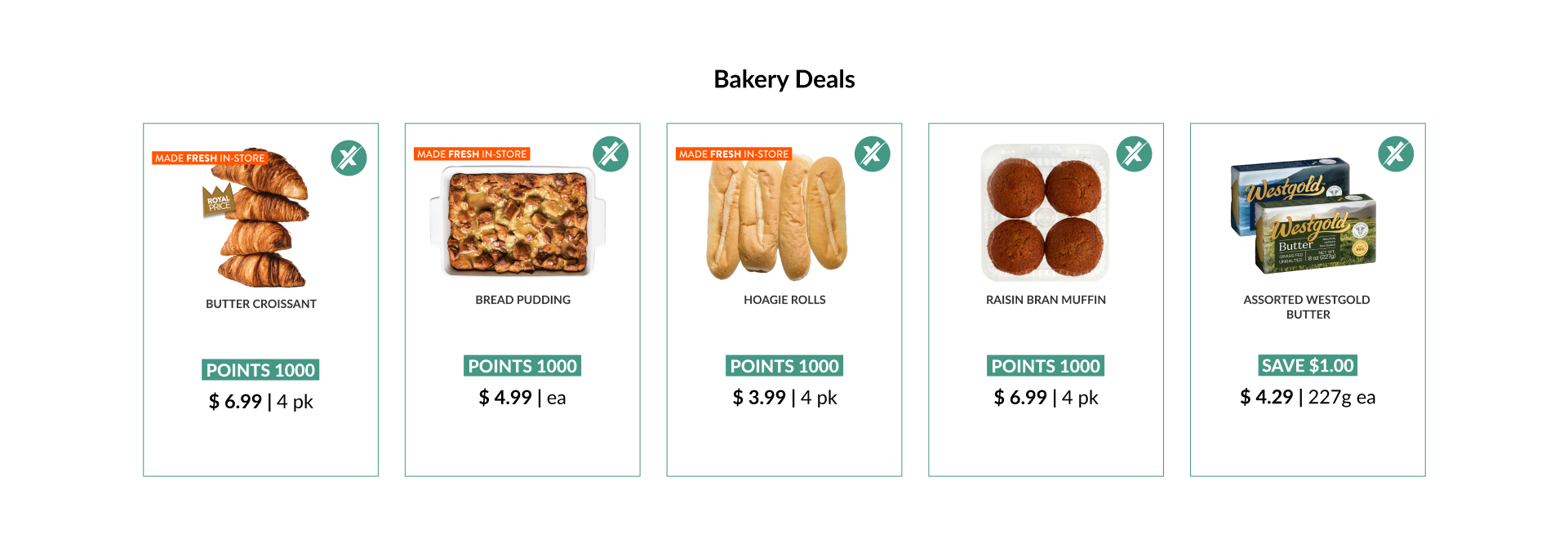Click the green circle icon on Bread Pudding
Viewport: 1568px width, 548px height.
[x=611, y=154]
